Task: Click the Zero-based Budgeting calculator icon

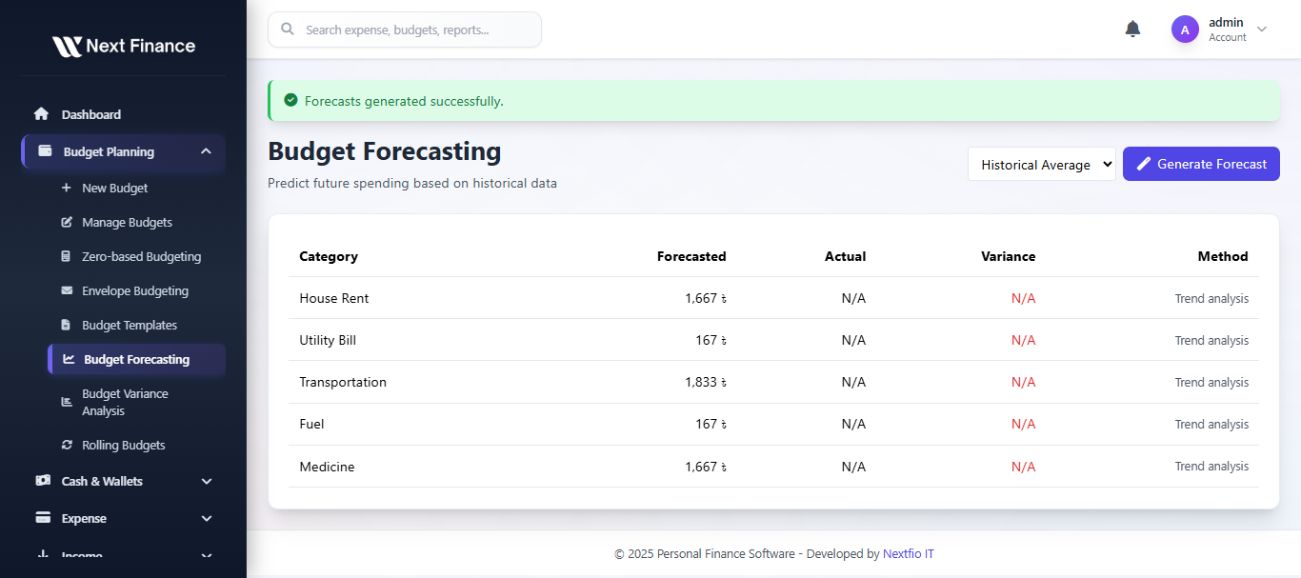Action: point(67,257)
